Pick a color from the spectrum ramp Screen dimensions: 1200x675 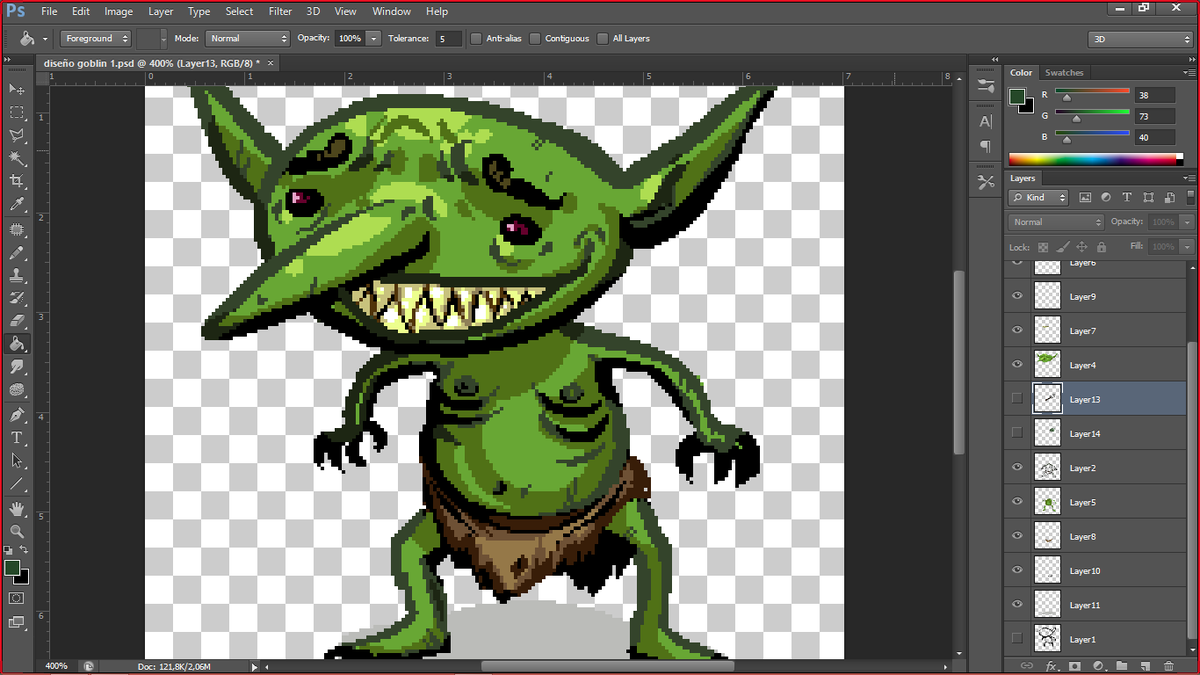click(x=1096, y=159)
